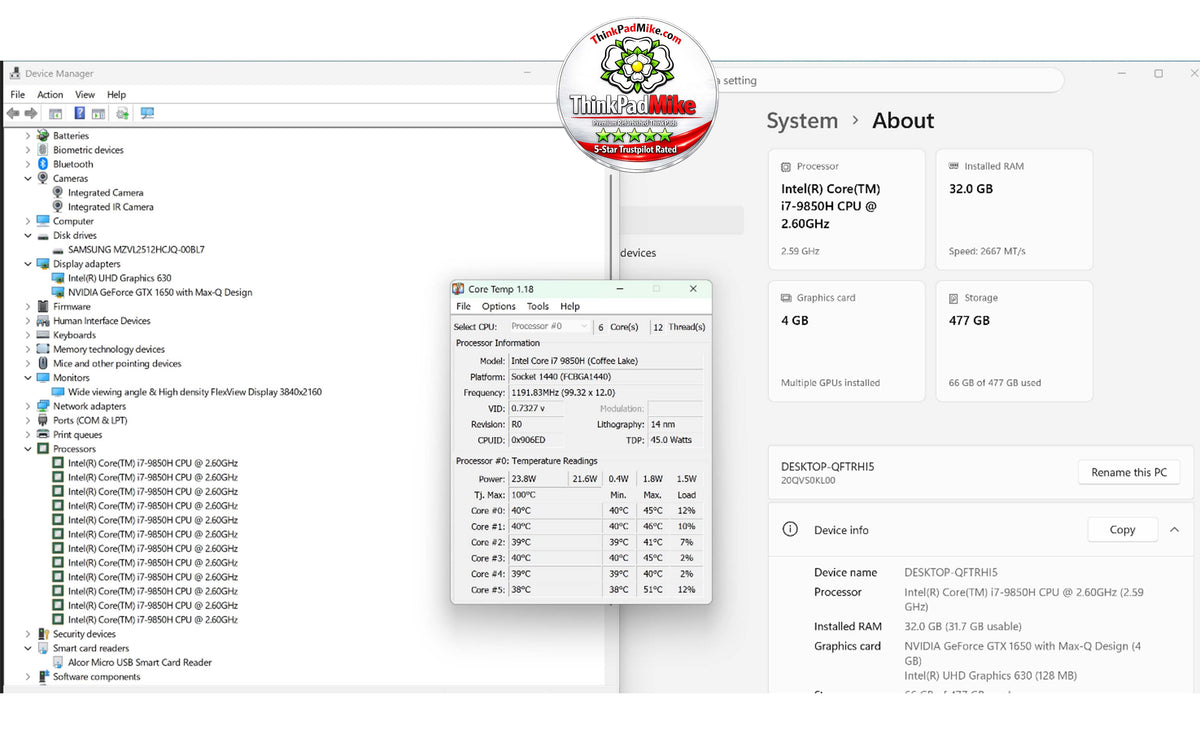
Task: Click the Forward arrow in Device Manager toolbar
Action: [x=29, y=114]
